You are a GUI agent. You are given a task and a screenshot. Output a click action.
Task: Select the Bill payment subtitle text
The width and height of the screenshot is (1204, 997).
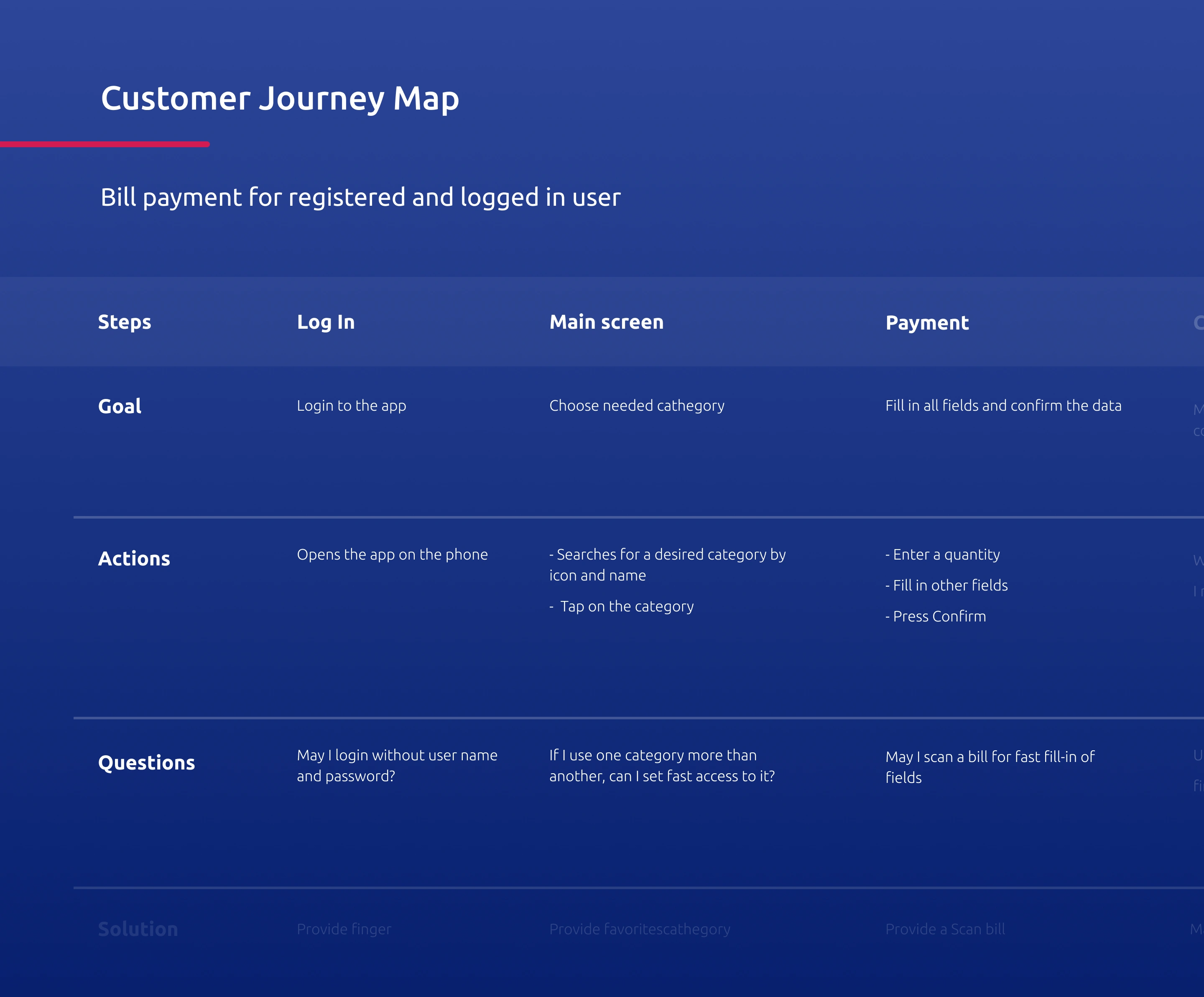point(360,197)
